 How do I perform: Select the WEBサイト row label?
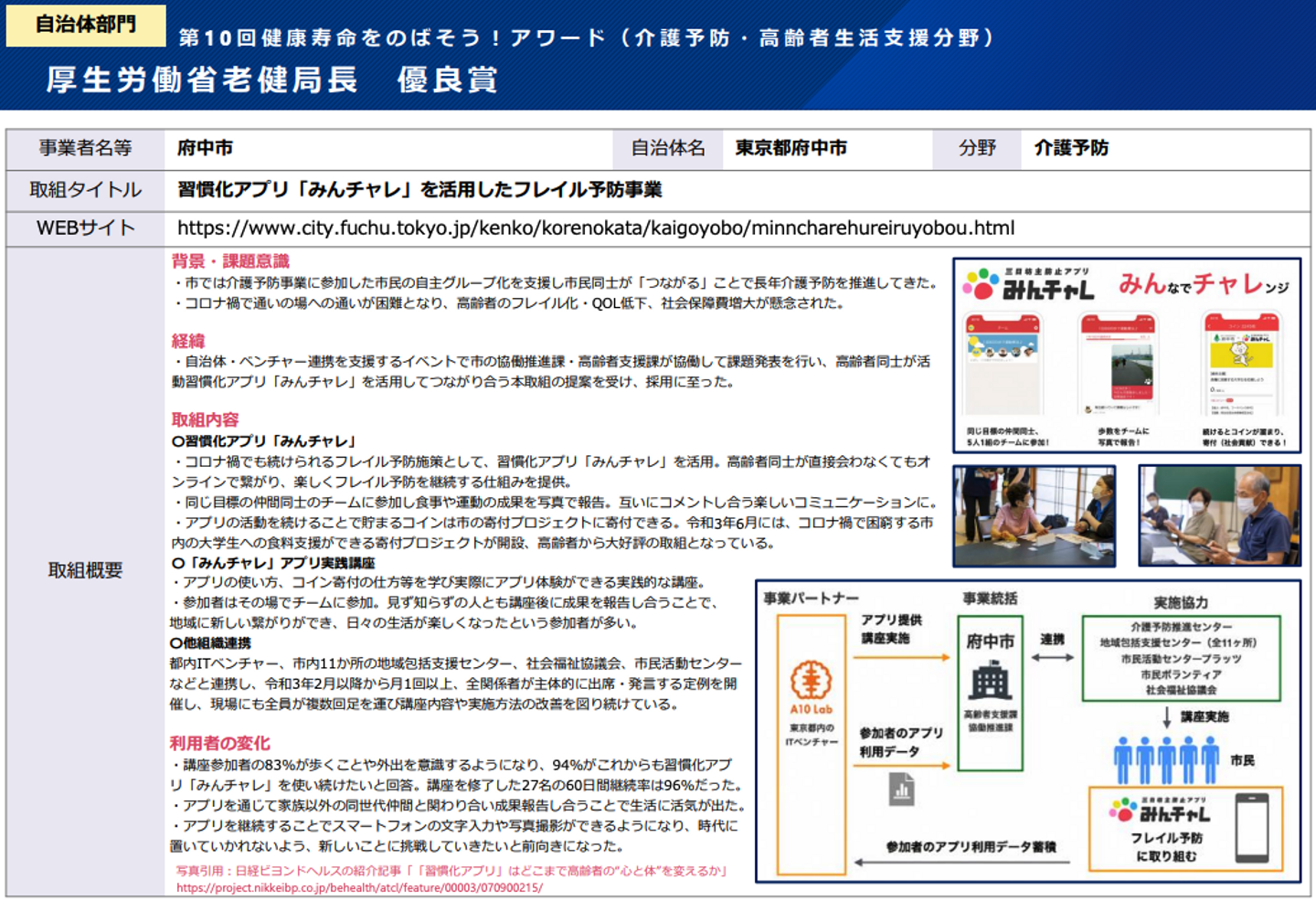(85, 228)
